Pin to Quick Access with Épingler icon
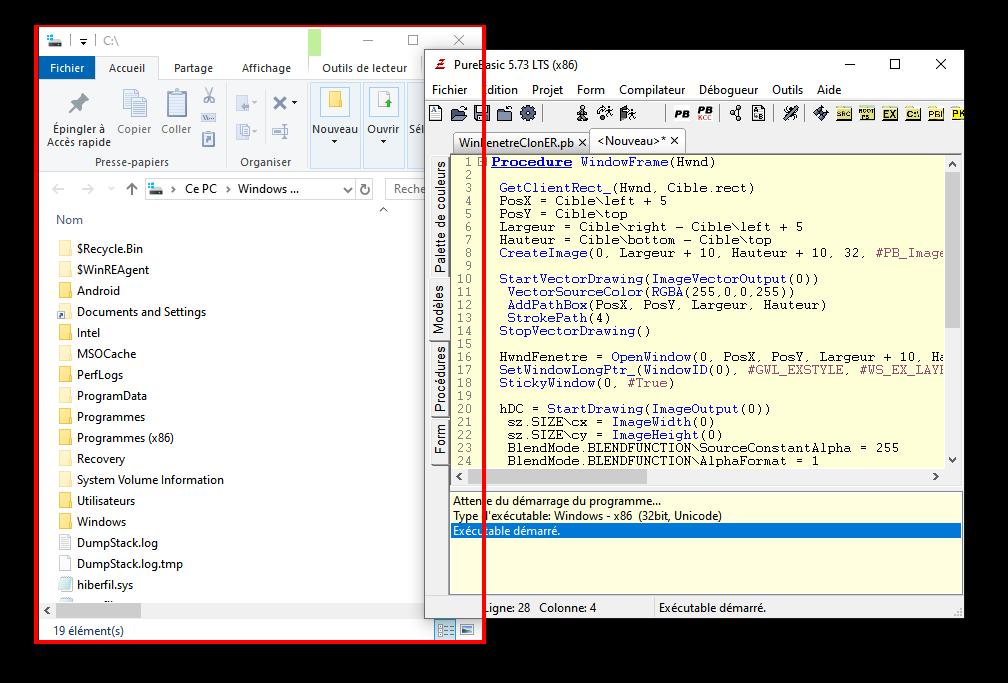Image resolution: width=1008 pixels, height=683 pixels. pyautogui.click(x=77, y=103)
